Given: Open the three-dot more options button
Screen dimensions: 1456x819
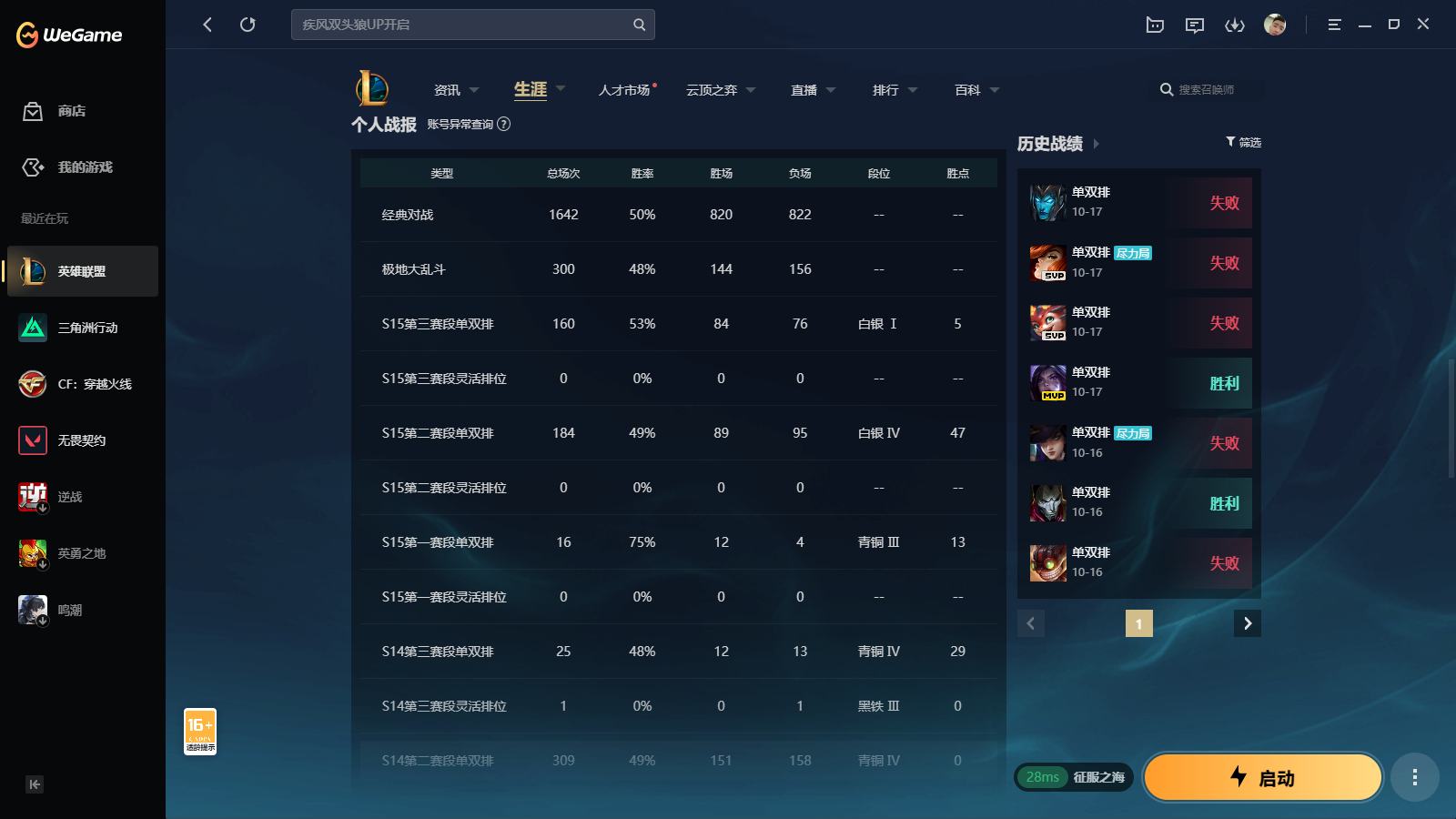Looking at the screenshot, I should (x=1415, y=777).
